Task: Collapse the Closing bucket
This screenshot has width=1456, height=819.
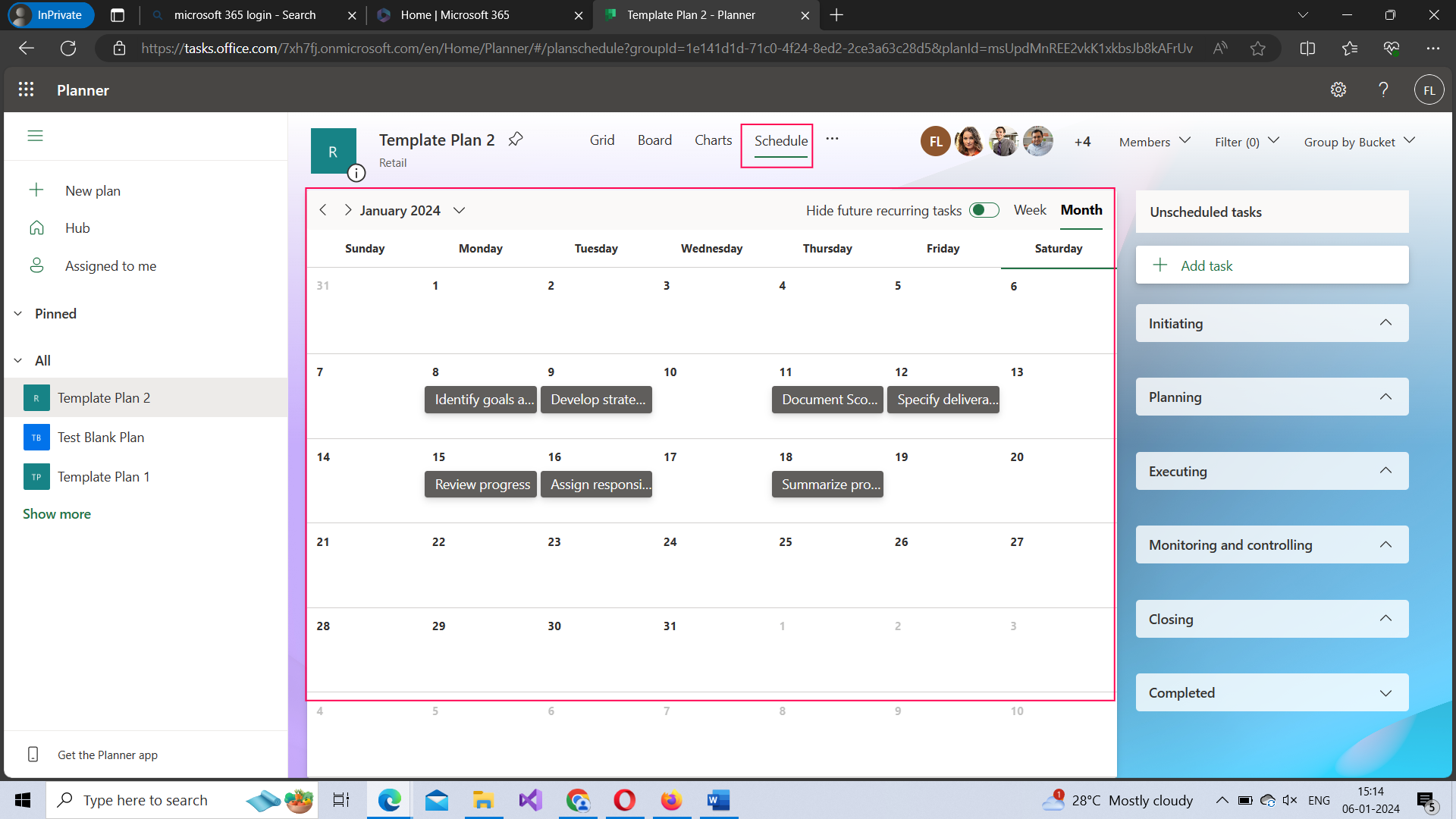Action: [x=1385, y=619]
